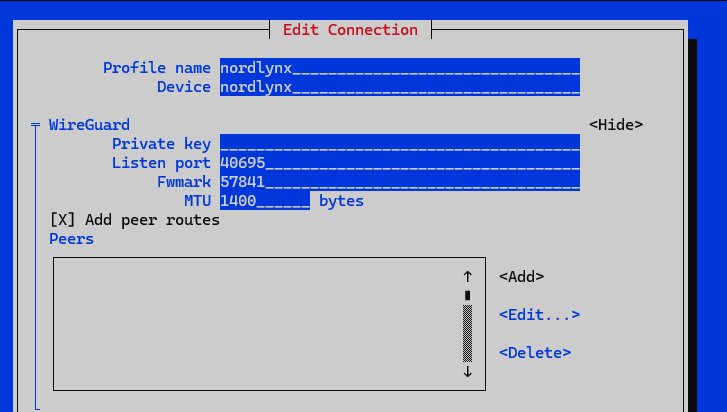Click the Peers heading label
The width and height of the screenshot is (727, 412).
point(71,239)
